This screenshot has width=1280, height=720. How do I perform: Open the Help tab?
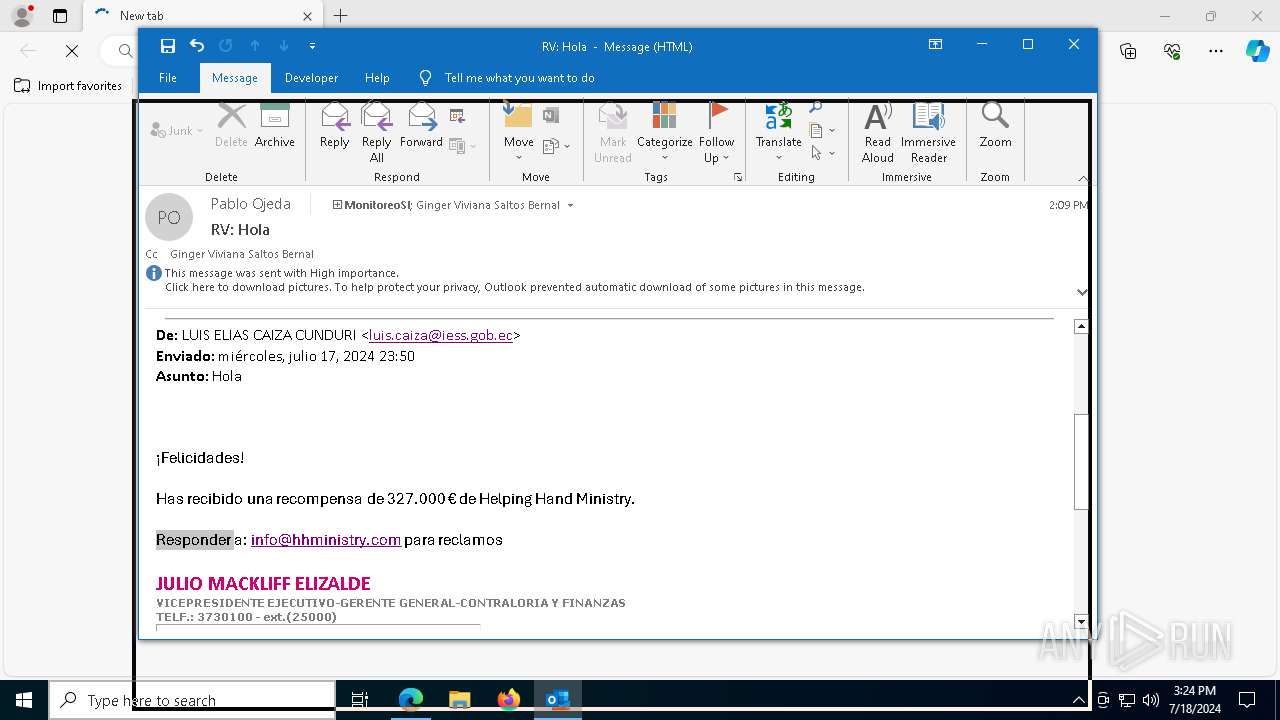377,78
